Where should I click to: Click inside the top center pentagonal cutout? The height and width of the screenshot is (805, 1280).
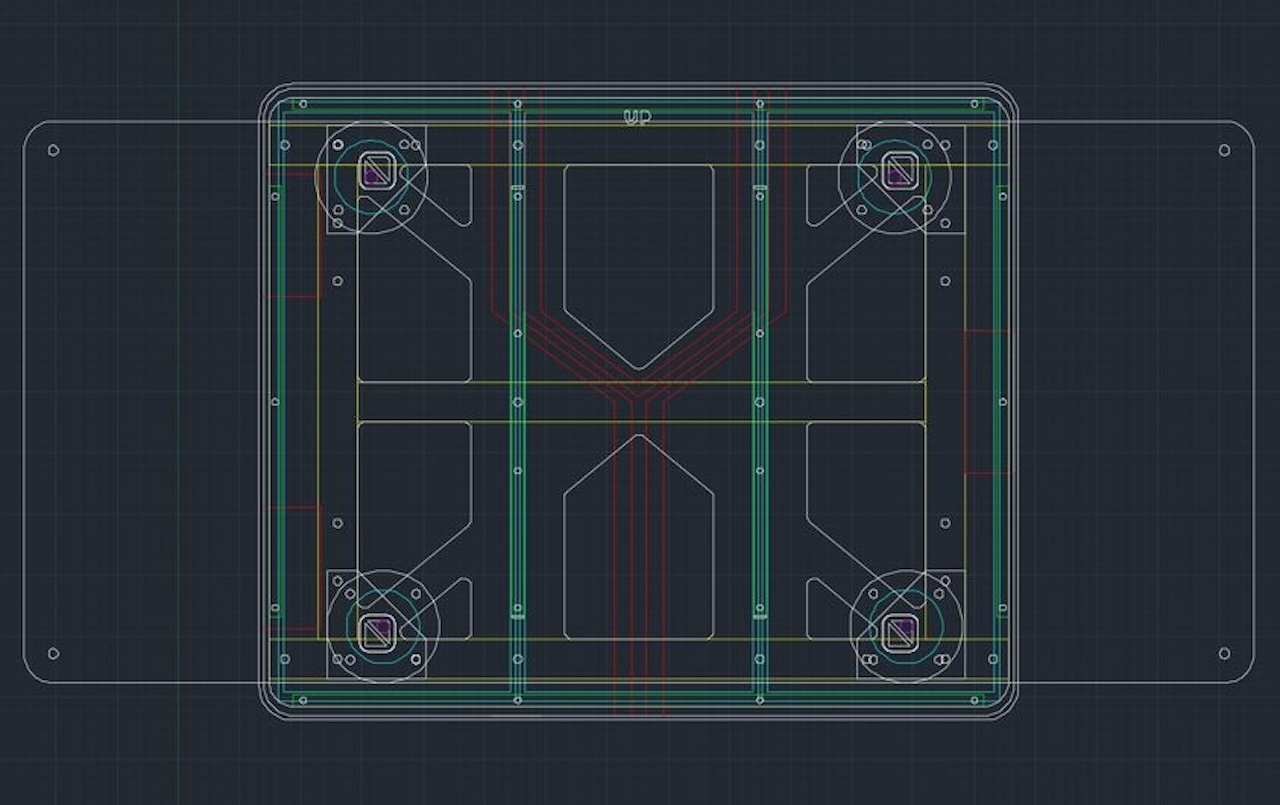tap(638, 250)
